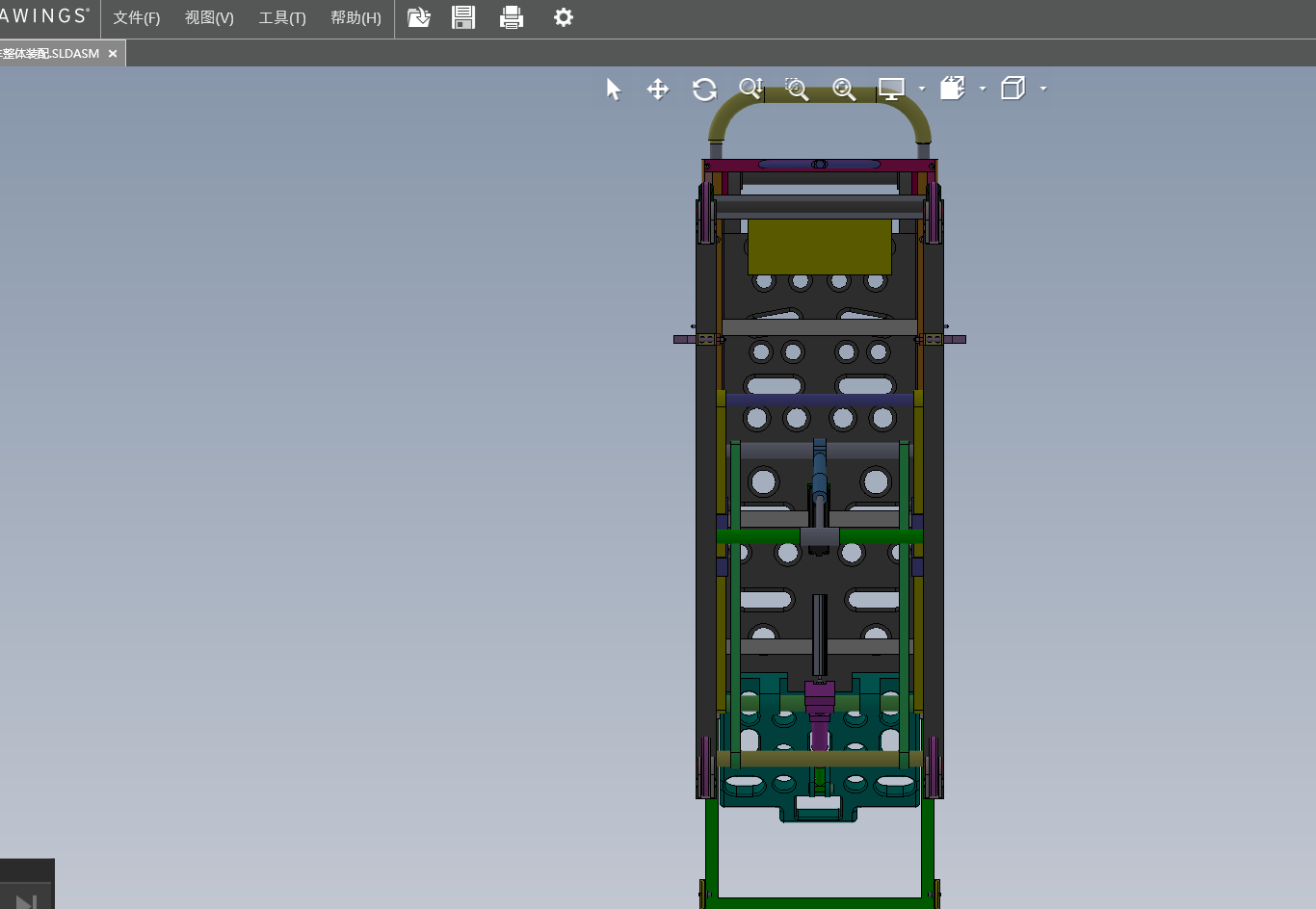This screenshot has width=1316, height=909.
Task: Click the open file folder icon
Action: [419, 17]
